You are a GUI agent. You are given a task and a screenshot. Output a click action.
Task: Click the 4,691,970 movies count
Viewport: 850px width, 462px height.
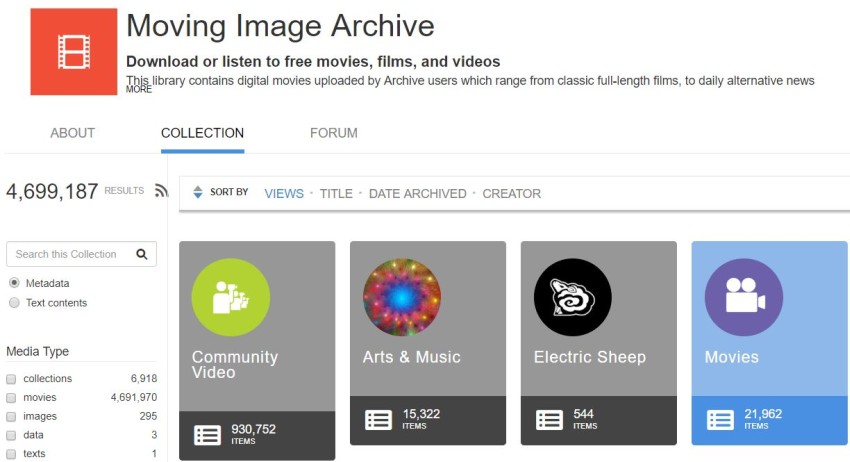click(134, 397)
